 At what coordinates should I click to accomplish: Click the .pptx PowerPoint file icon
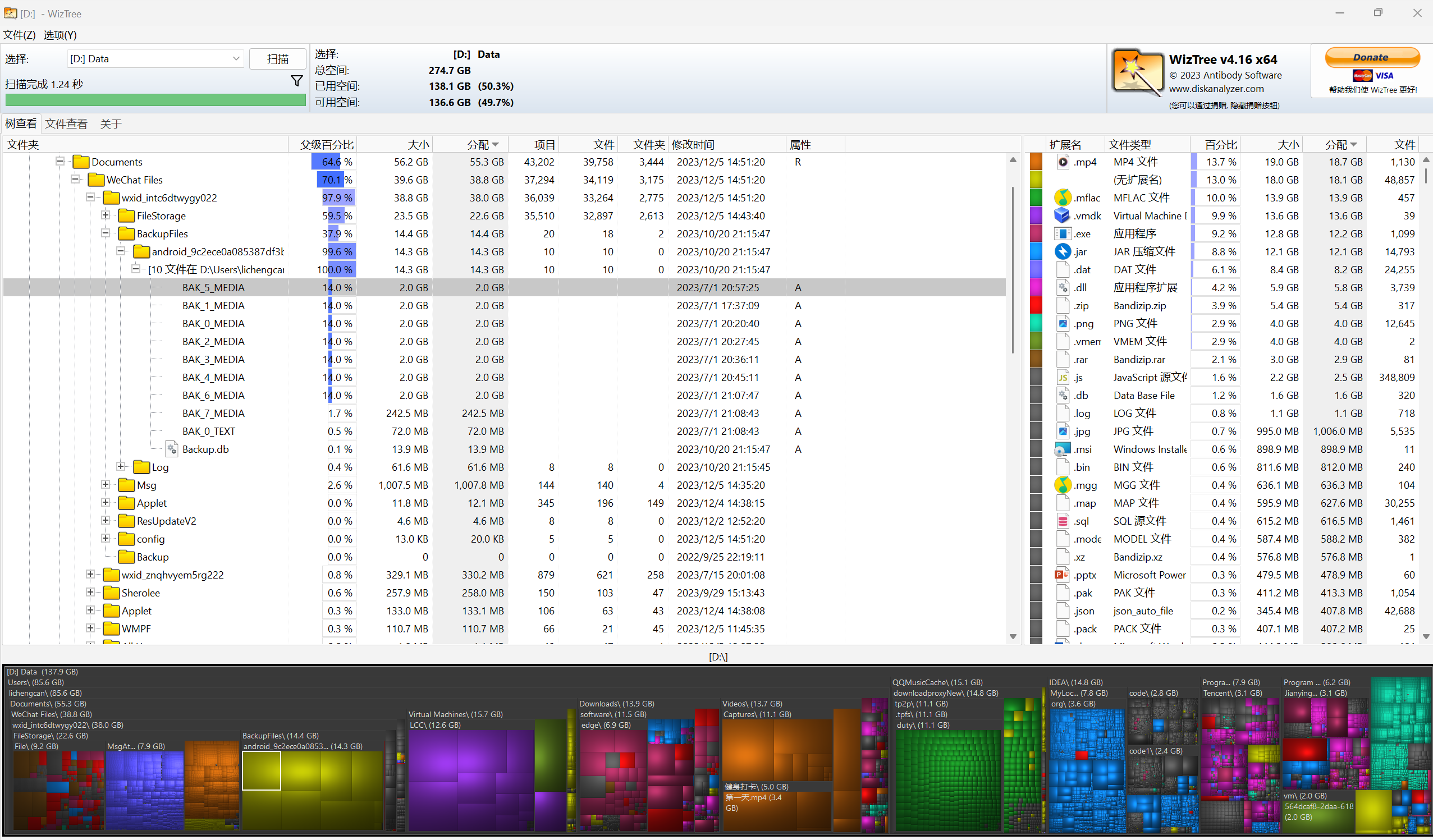pos(1061,575)
